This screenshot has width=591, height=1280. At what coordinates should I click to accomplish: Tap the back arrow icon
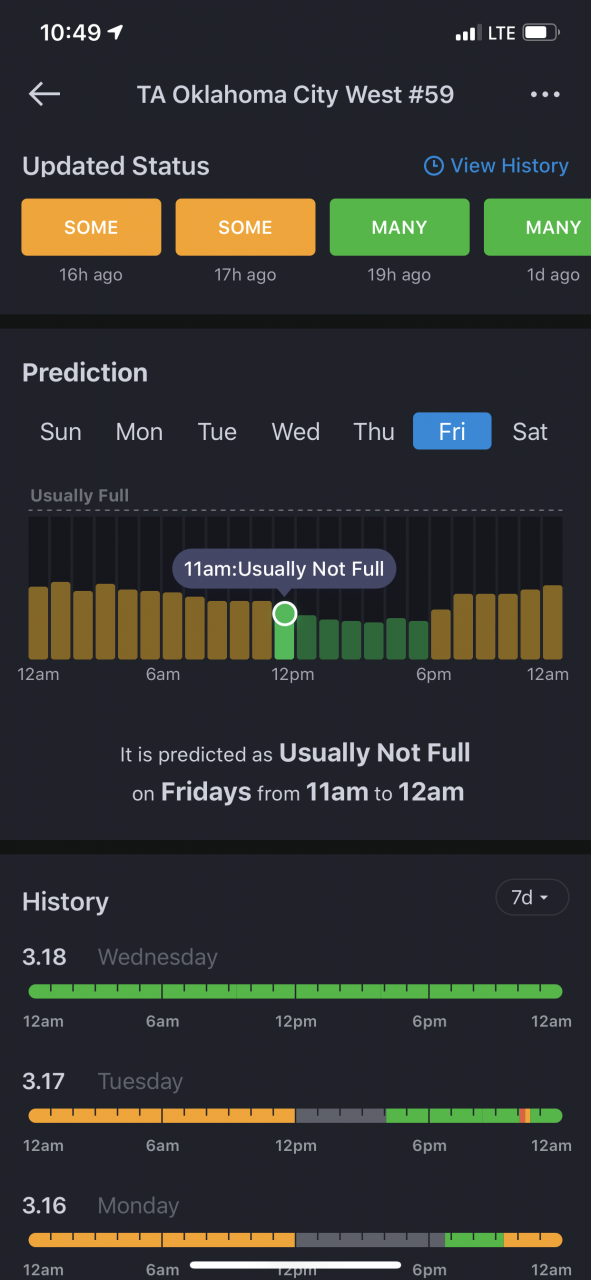45,94
